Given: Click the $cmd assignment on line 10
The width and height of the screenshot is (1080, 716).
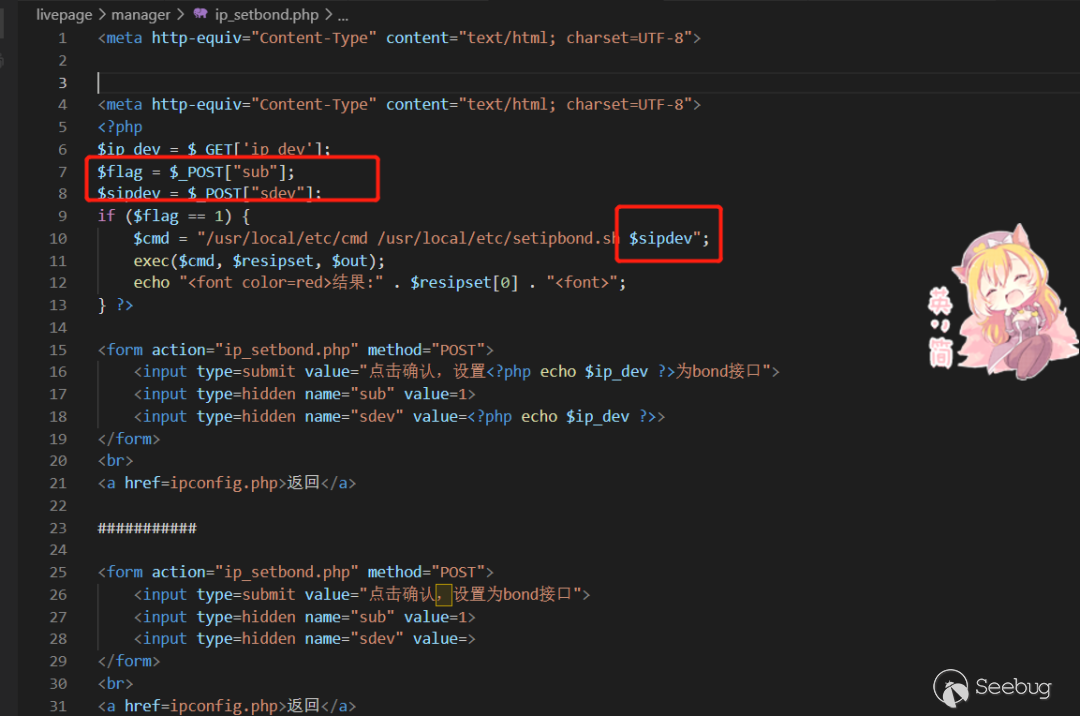Looking at the screenshot, I should tap(152, 238).
